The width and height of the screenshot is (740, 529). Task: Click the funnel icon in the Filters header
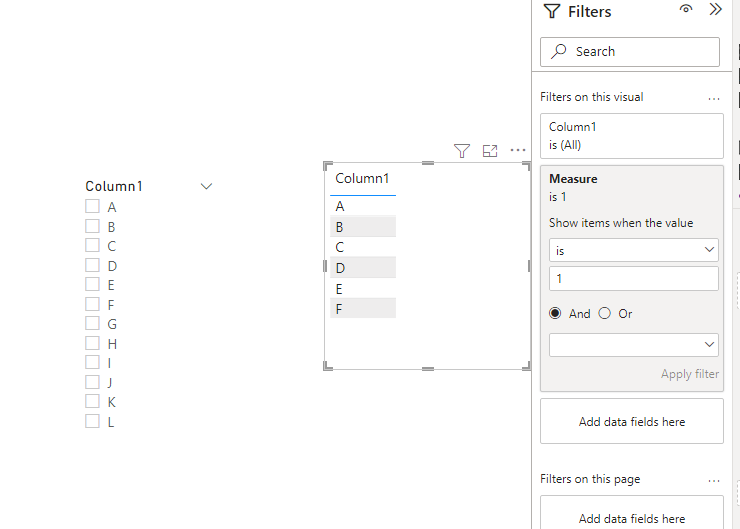[552, 11]
